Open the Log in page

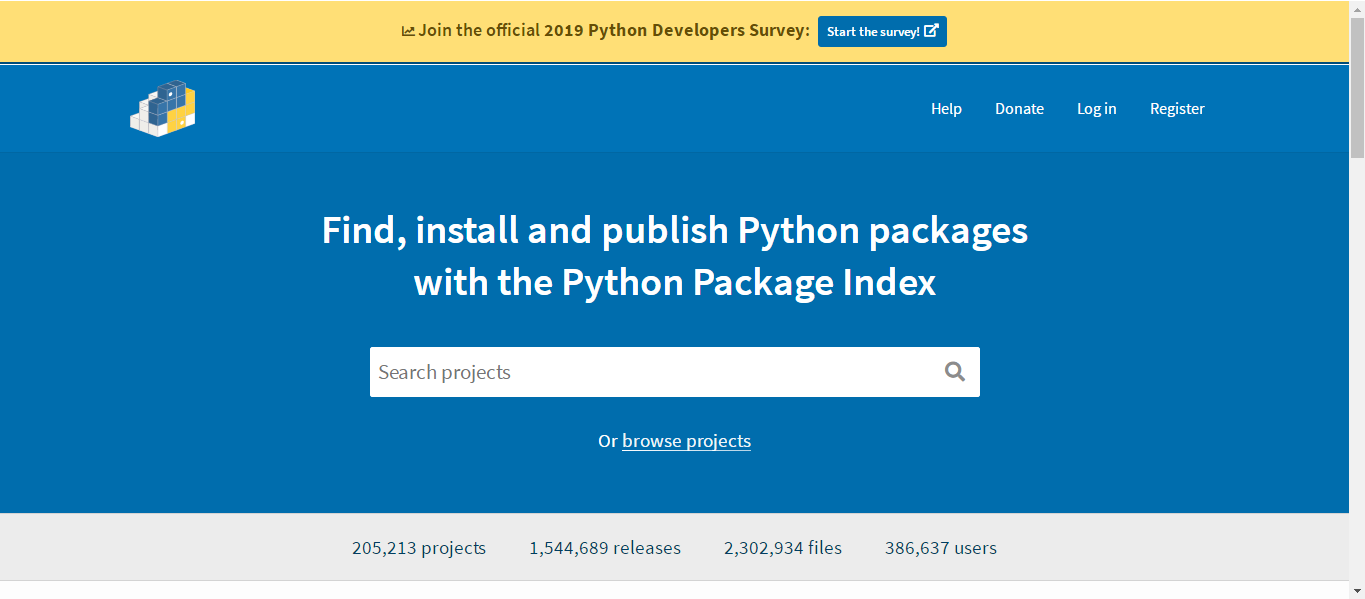tap(1096, 109)
